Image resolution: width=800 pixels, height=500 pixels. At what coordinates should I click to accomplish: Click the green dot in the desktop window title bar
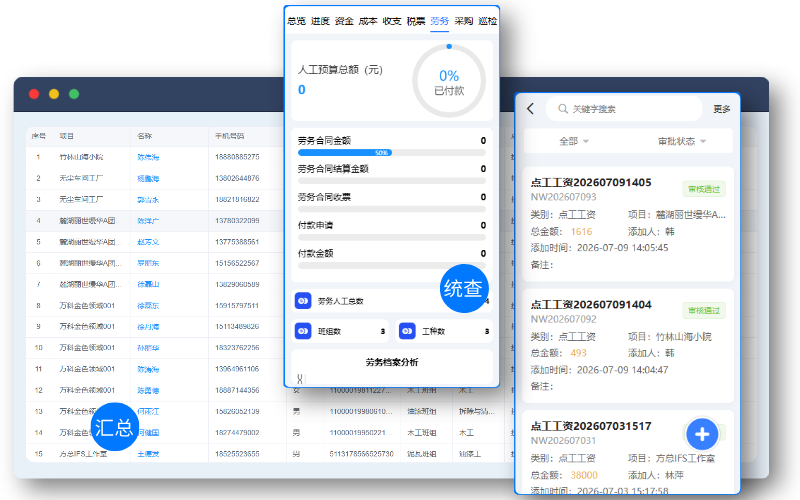click(x=74, y=94)
